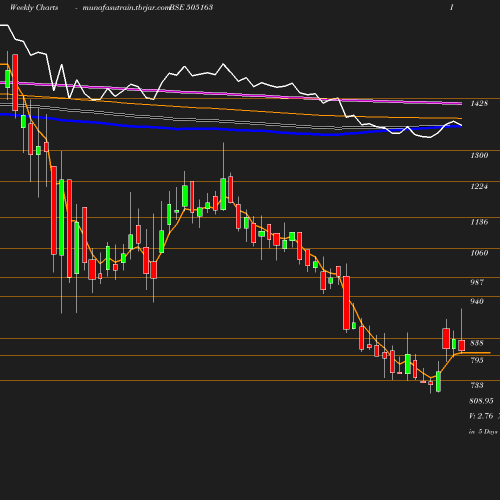The image size is (500, 500).
Task: Click the "BSE 505163" symbol label
Action: coord(191,7)
